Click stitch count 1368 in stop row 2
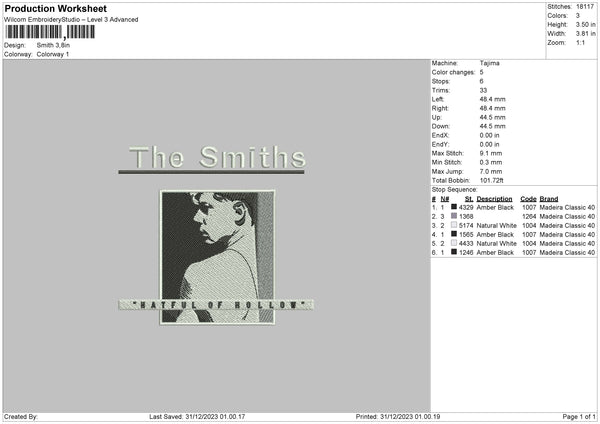The width and height of the screenshot is (600, 424). (466, 217)
